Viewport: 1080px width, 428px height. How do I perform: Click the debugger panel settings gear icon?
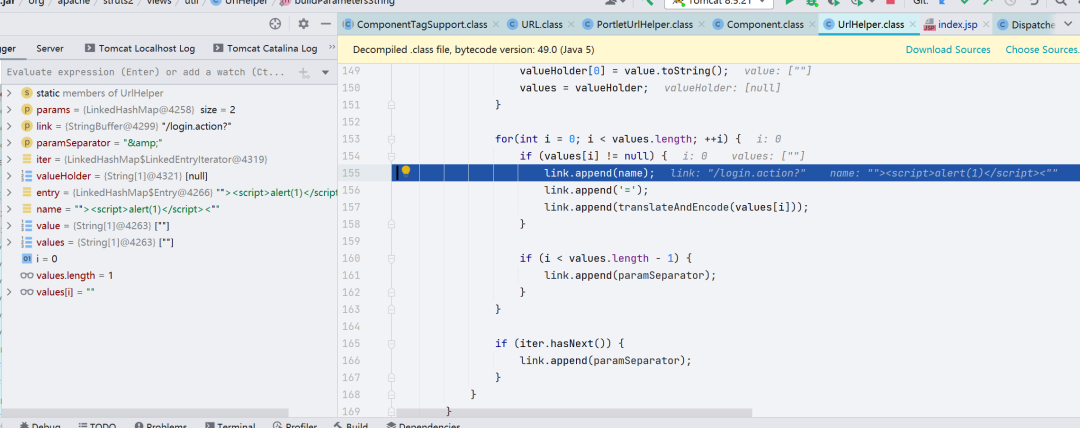click(303, 23)
